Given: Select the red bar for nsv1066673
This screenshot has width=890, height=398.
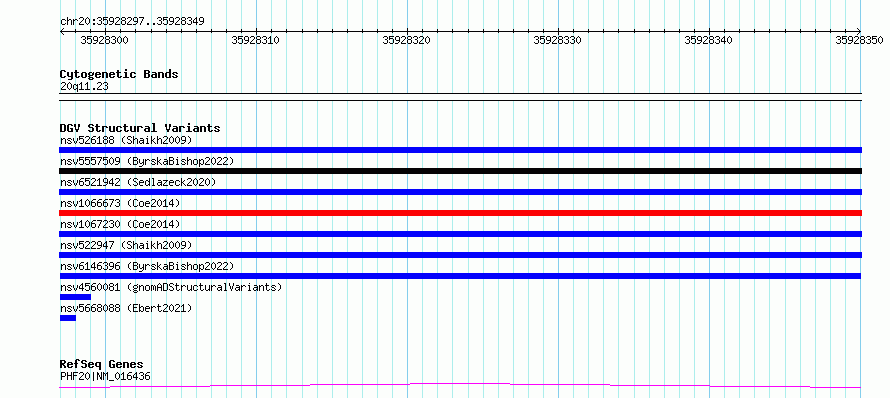Looking at the screenshot, I should [460, 213].
